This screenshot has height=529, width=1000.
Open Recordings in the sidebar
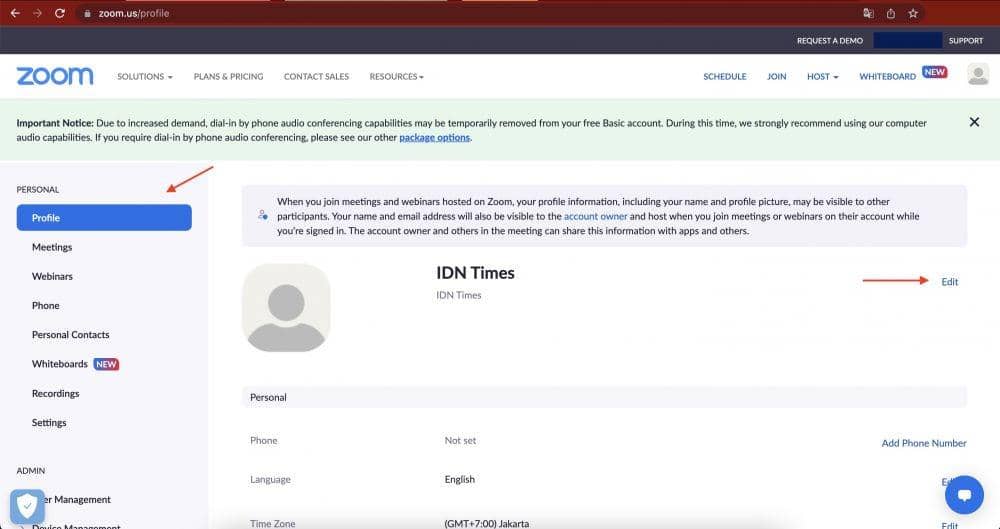tap(55, 394)
